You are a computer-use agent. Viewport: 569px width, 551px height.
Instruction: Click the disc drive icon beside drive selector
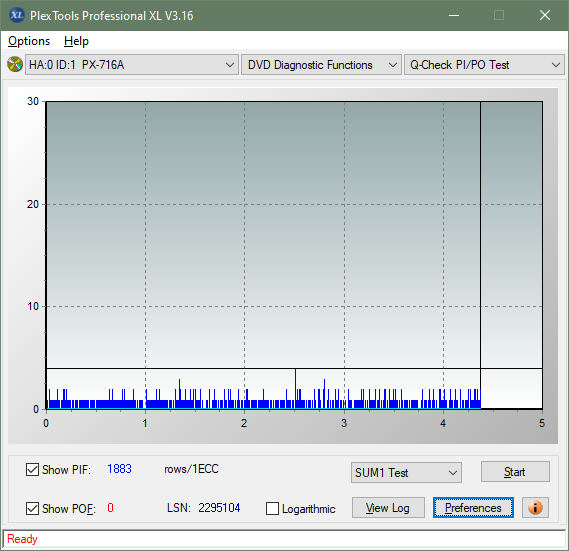coord(15,65)
